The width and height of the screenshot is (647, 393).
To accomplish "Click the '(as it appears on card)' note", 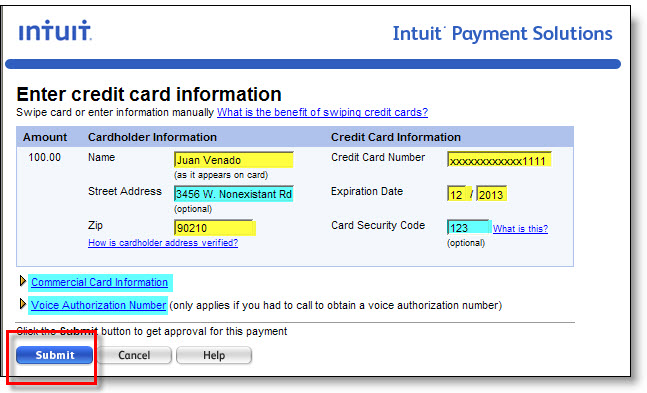I will point(221,175).
